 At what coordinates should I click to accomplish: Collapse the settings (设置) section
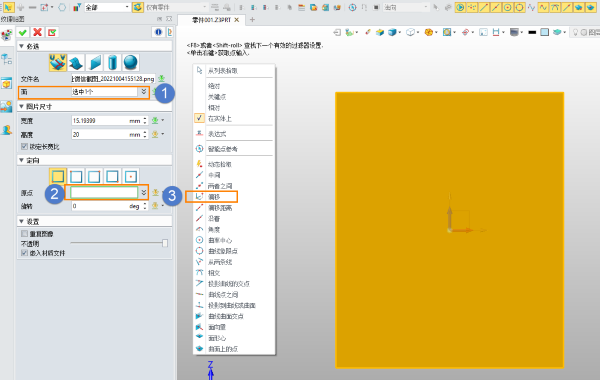click(21, 221)
